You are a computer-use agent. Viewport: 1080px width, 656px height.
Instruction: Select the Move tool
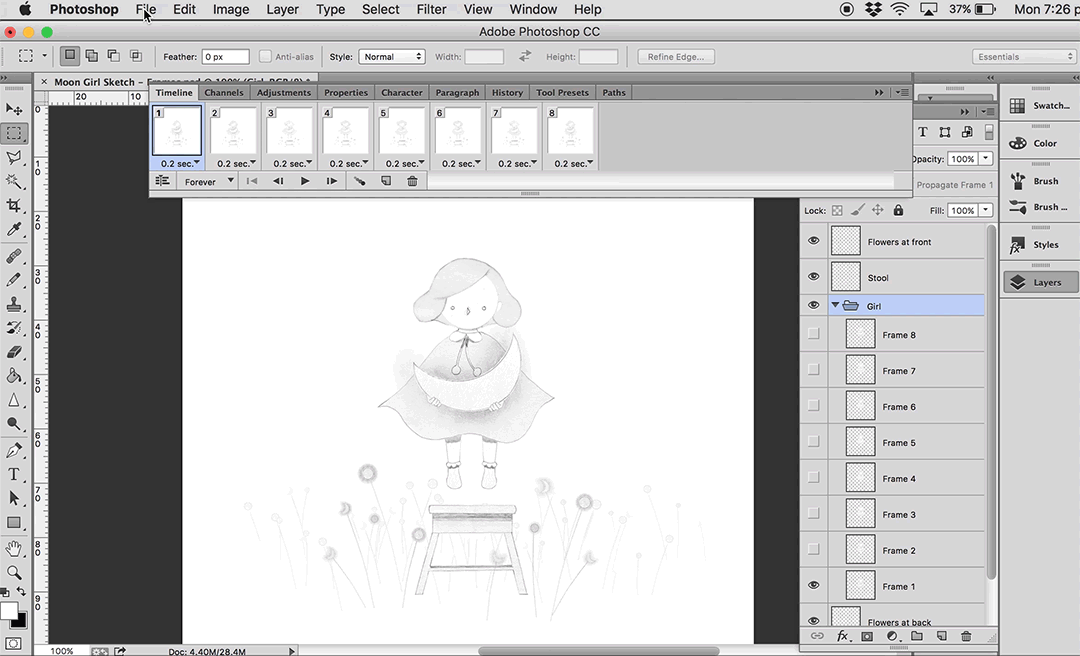[14, 109]
